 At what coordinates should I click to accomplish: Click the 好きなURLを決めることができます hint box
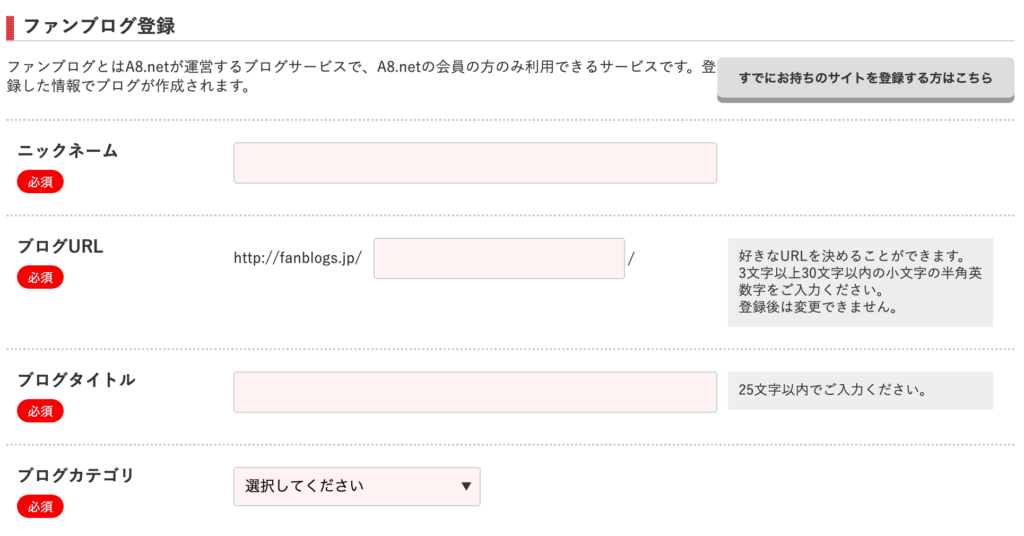pos(860,281)
